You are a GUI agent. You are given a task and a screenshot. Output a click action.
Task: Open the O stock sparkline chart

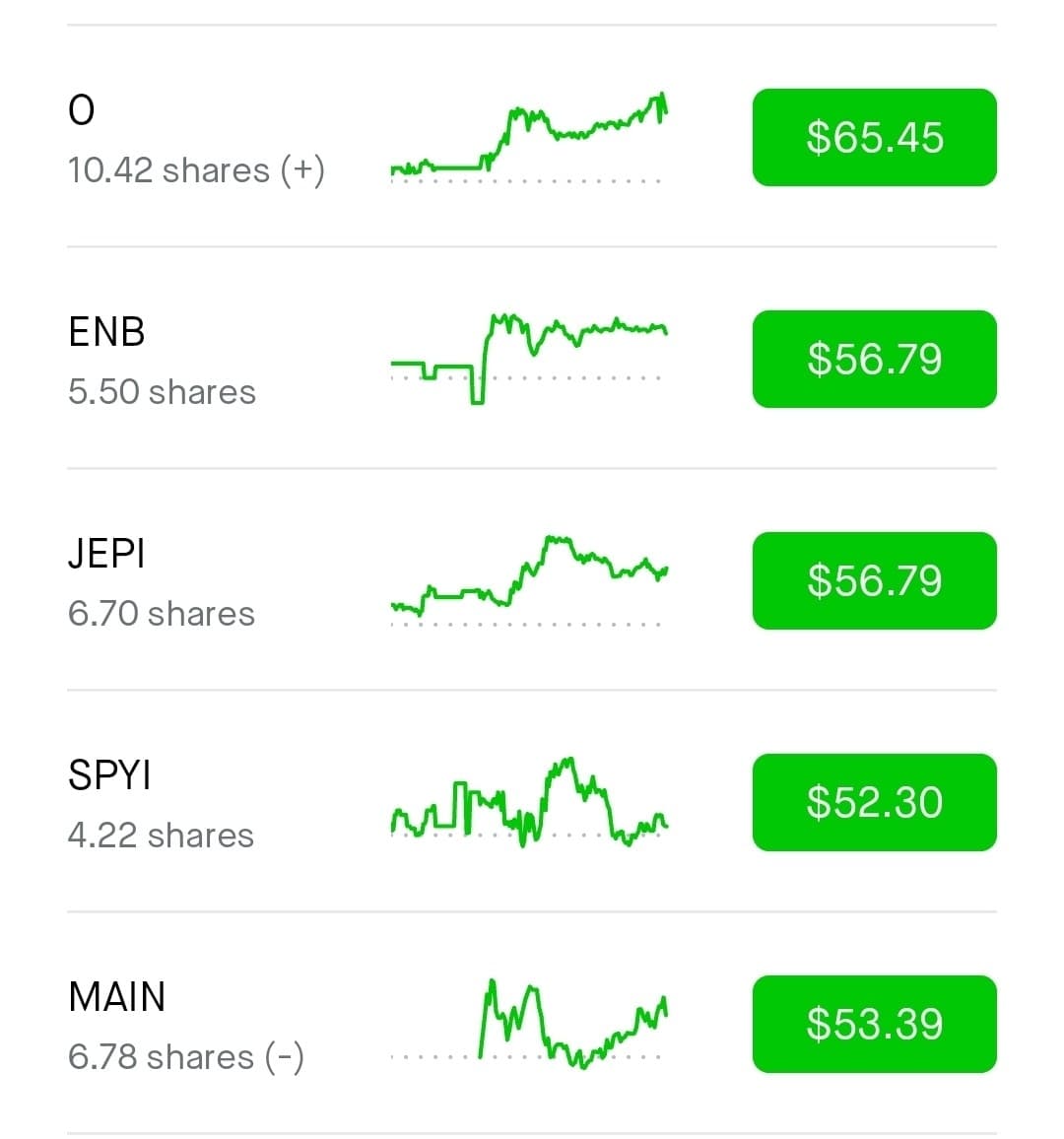pyautogui.click(x=529, y=137)
